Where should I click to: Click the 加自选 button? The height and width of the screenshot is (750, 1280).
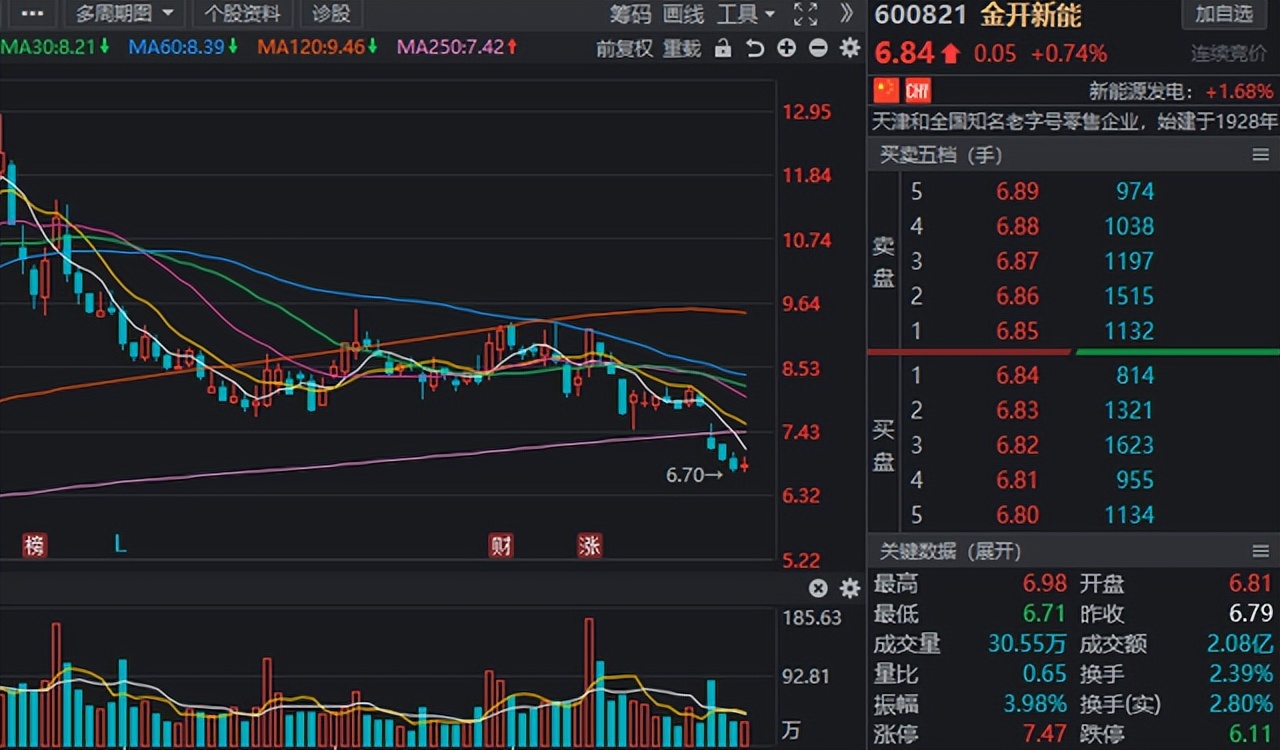pos(1224,14)
